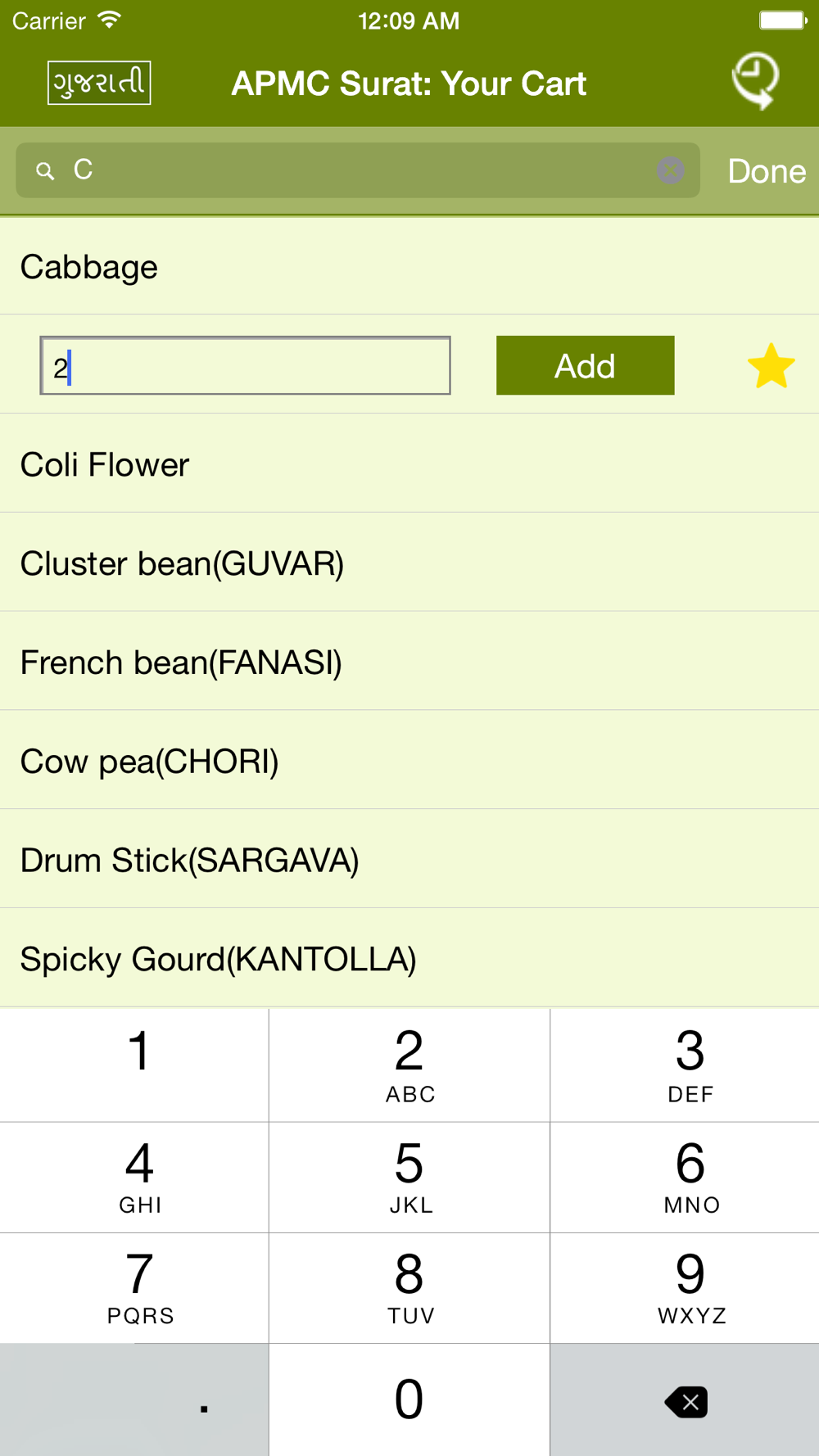Choose Spicky Gourd(KANTOLLA) item

pyautogui.click(x=409, y=959)
